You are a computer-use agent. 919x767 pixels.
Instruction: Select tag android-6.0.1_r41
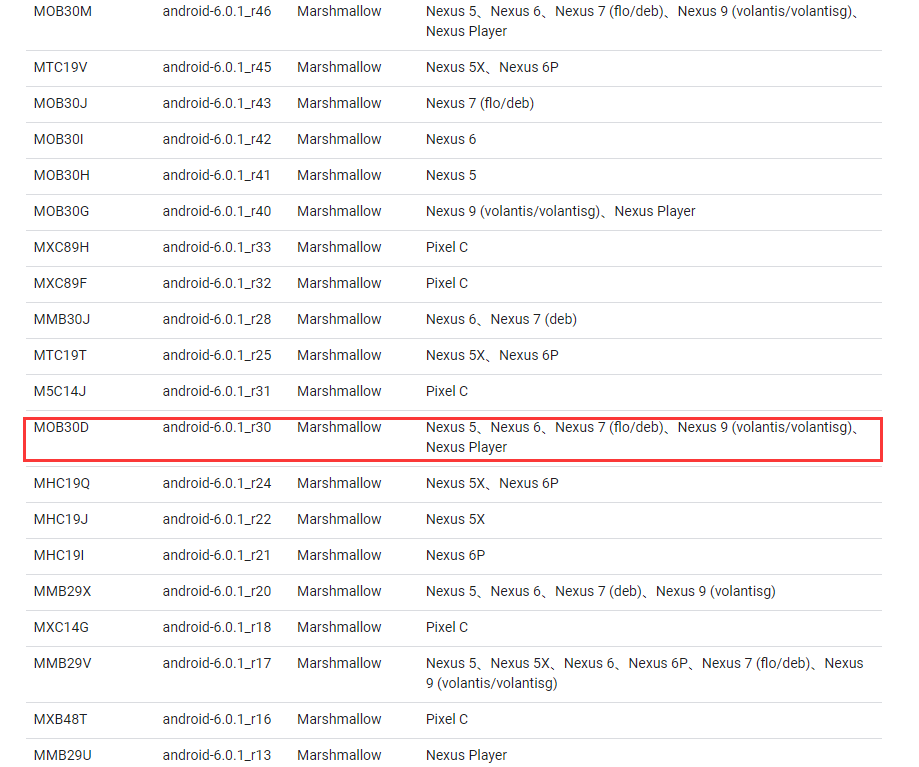tap(216, 175)
